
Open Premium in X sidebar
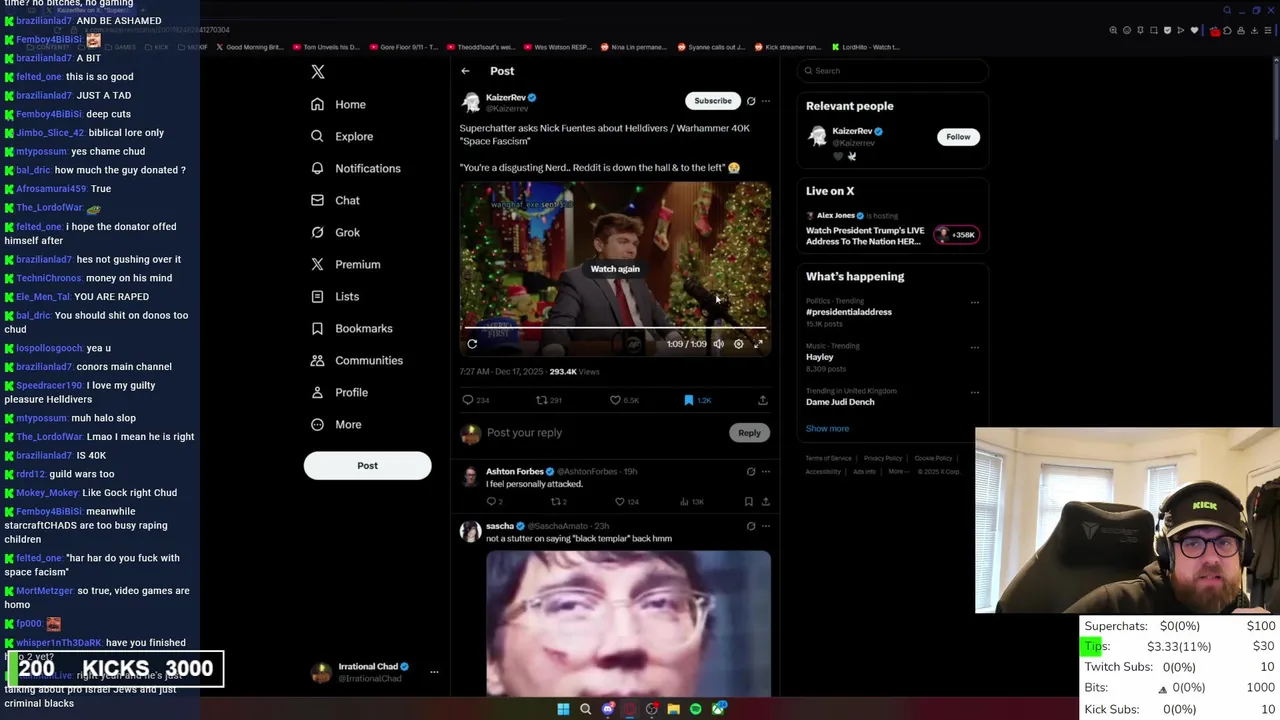(x=345, y=264)
